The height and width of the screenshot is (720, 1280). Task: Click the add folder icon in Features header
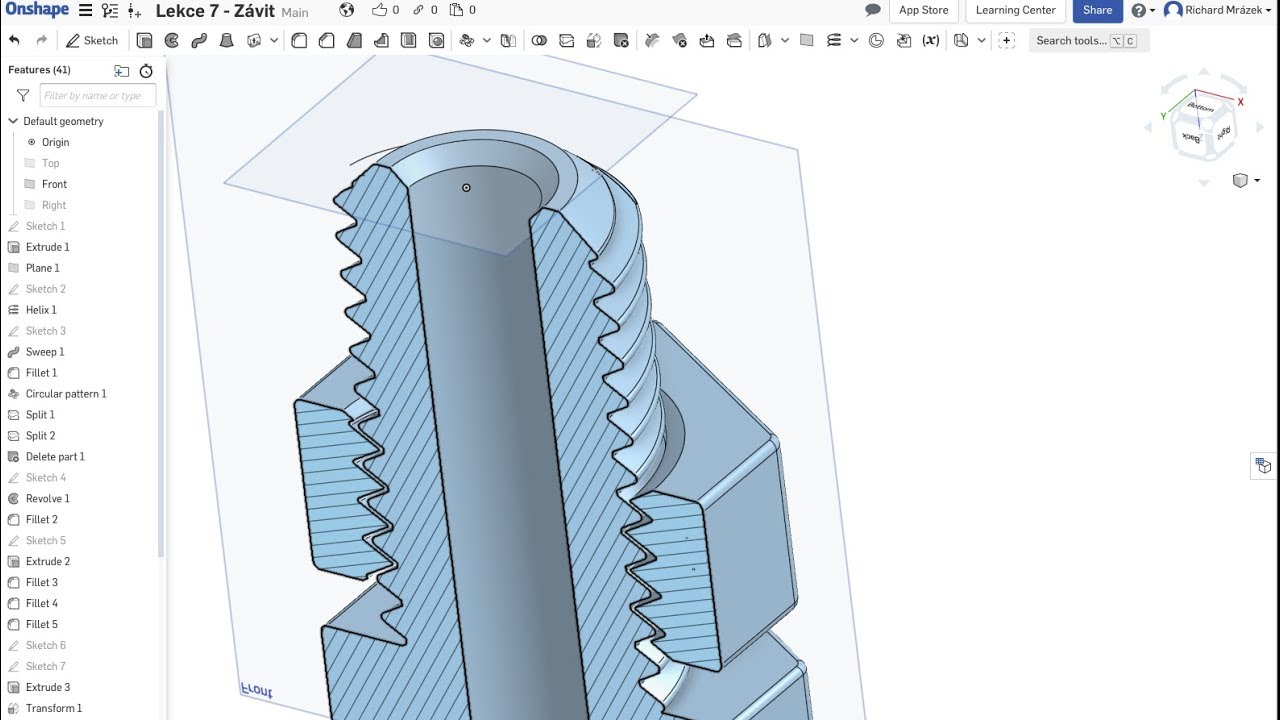point(122,71)
